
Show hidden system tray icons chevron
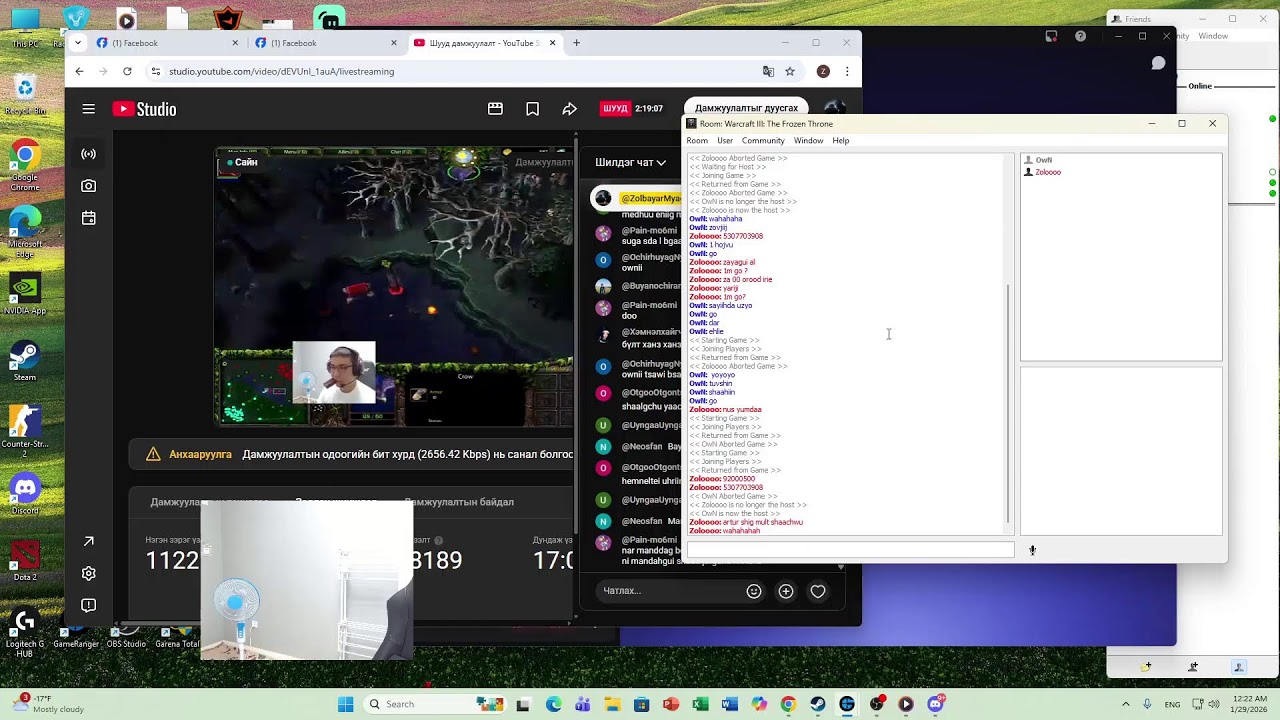point(1125,704)
